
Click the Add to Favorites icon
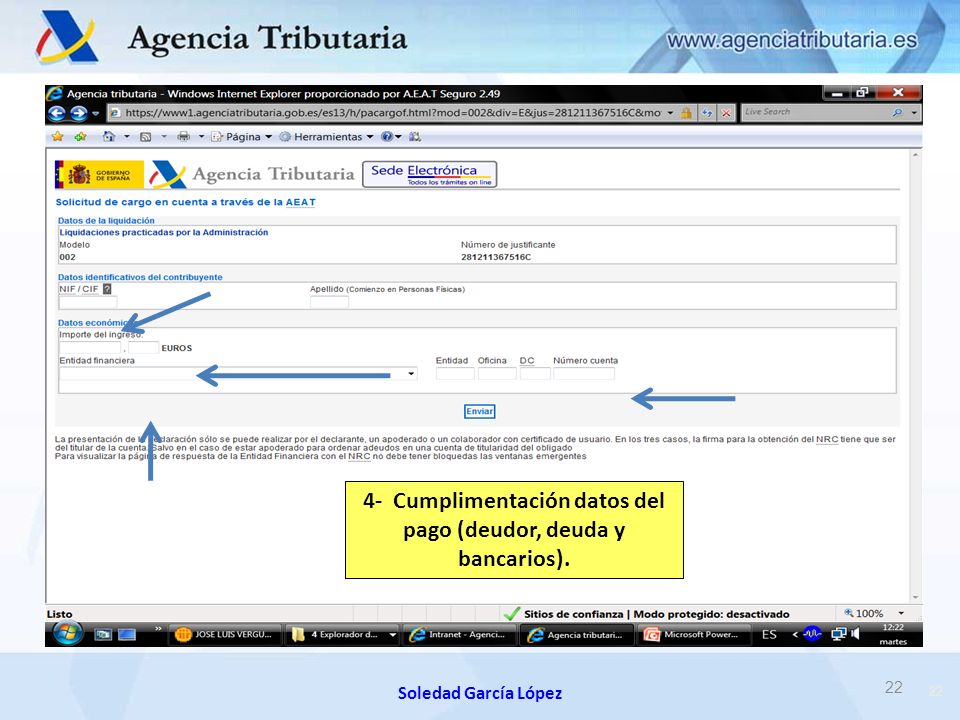pyautogui.click(x=80, y=137)
